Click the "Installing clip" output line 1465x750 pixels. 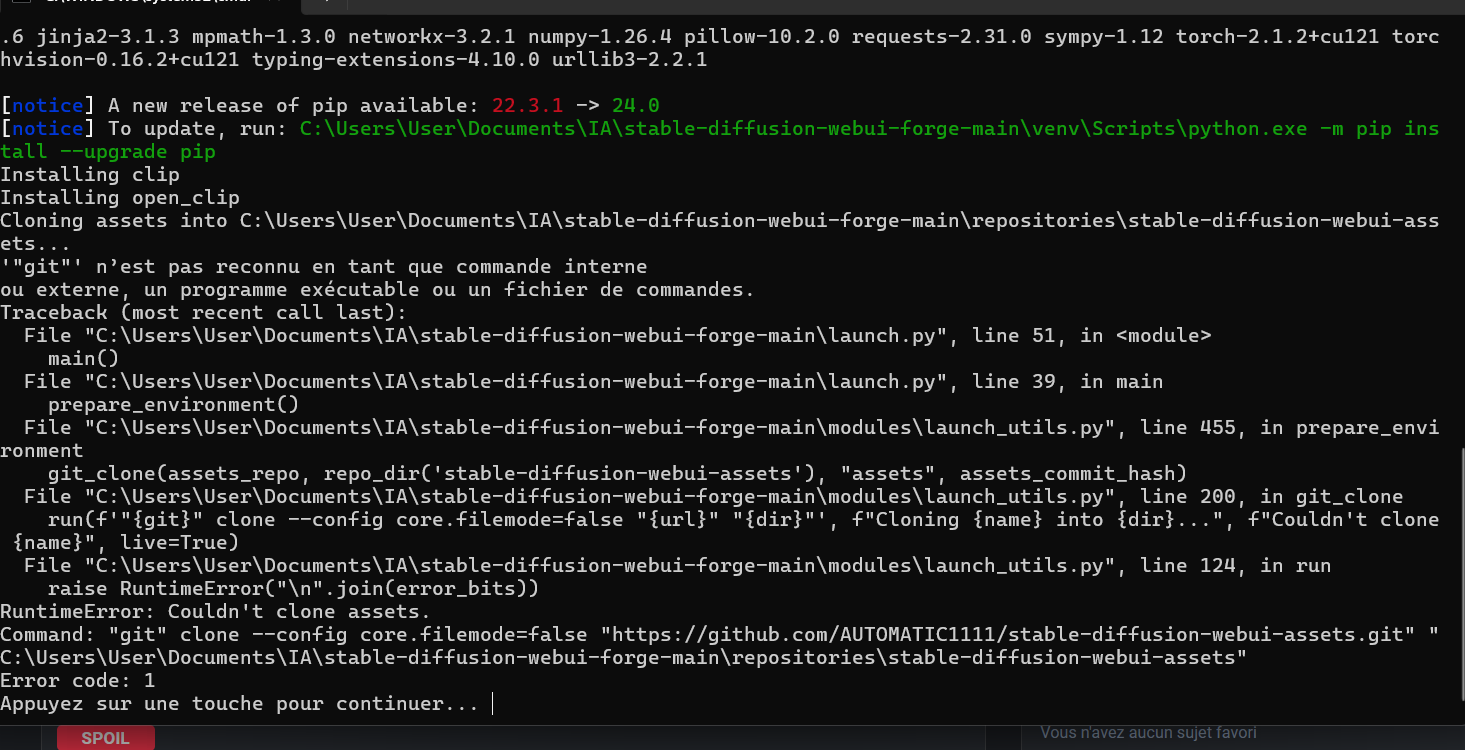90,174
